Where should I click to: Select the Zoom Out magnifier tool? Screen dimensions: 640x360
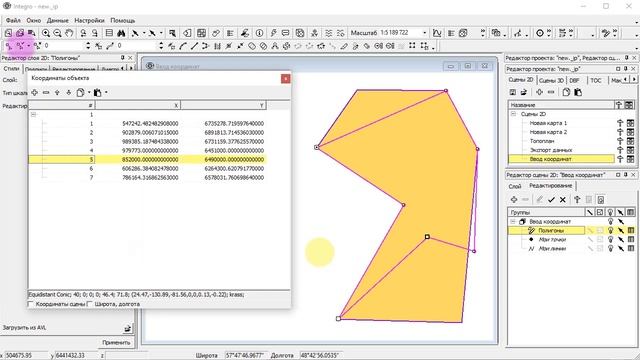58,33
